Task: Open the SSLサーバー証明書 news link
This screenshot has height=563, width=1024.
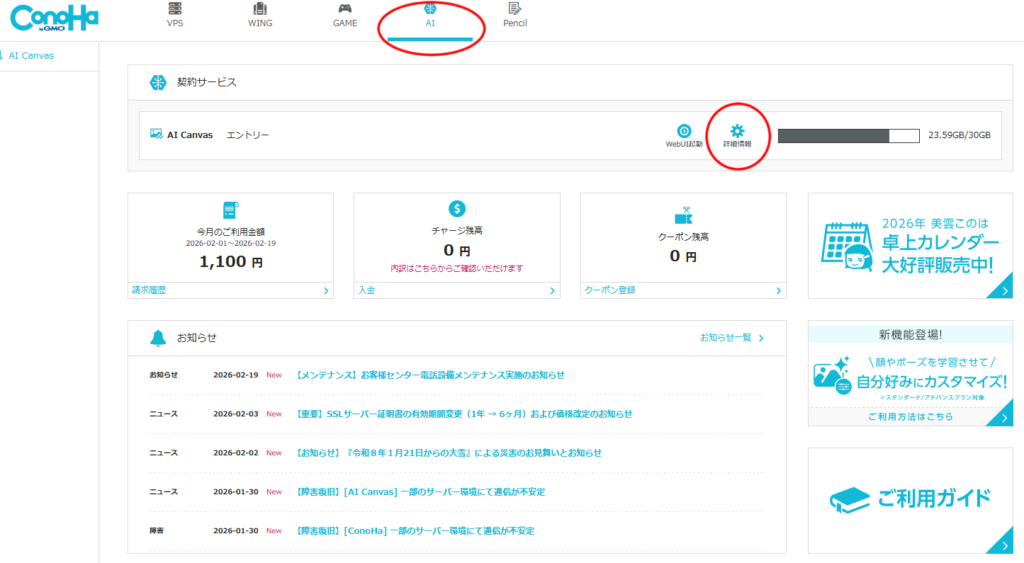Action: pos(463,414)
